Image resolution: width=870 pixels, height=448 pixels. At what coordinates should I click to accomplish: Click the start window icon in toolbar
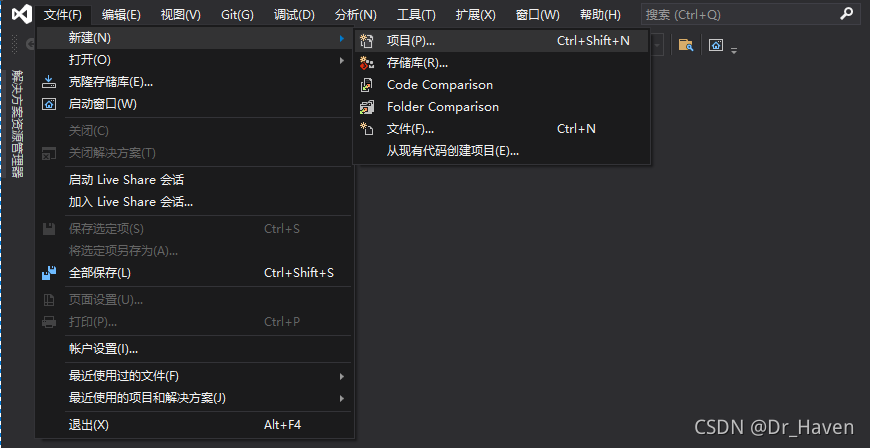716,45
